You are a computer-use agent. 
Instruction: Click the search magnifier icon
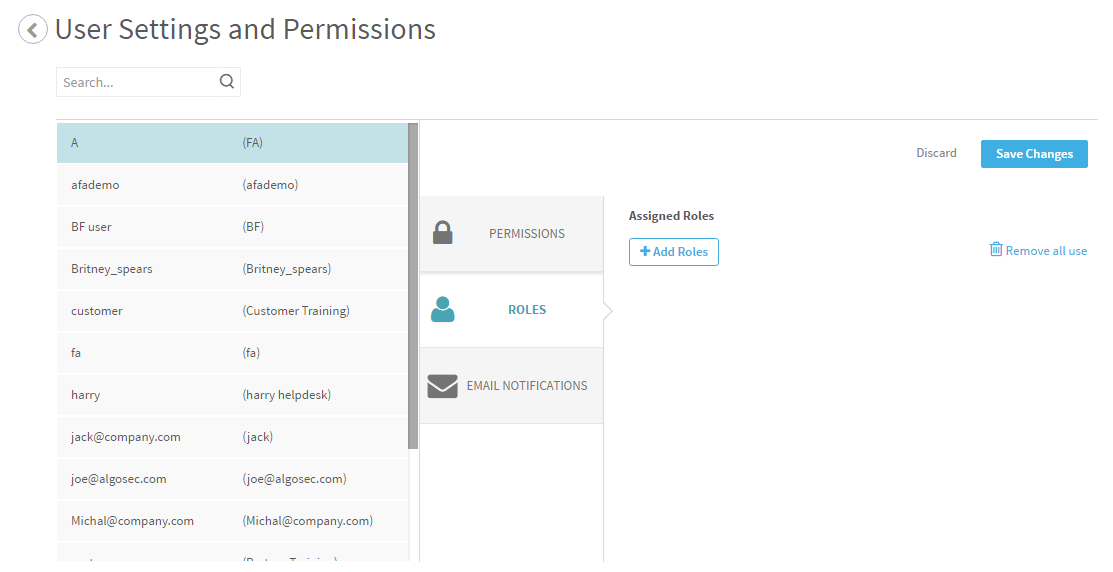(x=227, y=82)
